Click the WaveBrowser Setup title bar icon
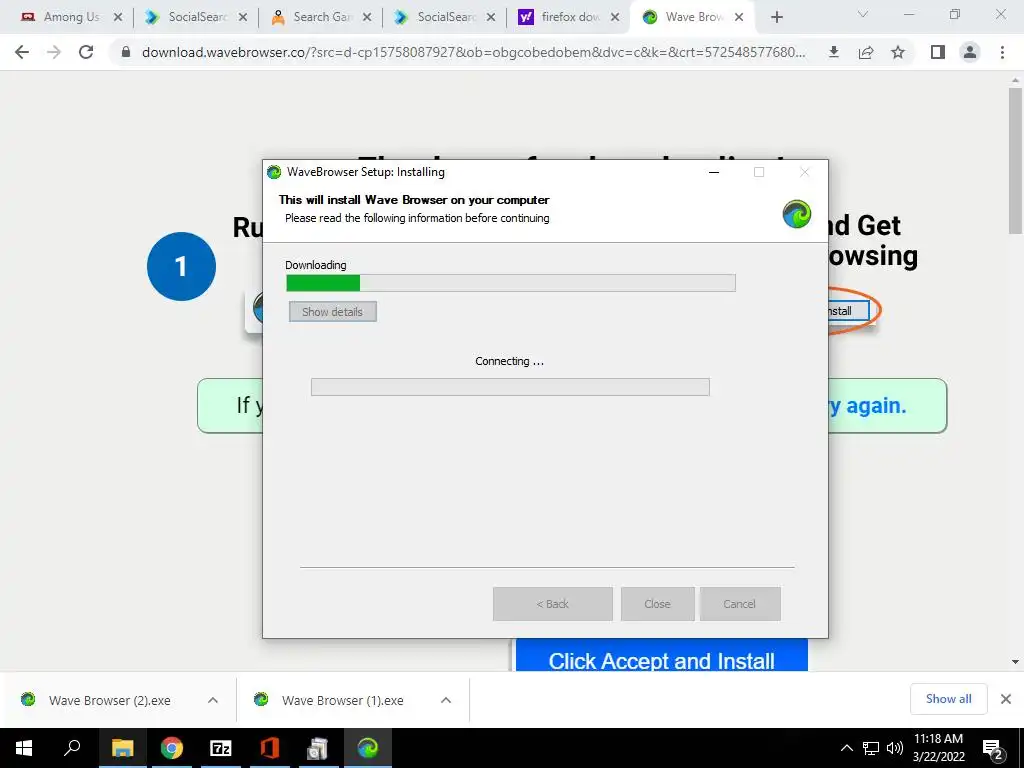 tap(274, 172)
